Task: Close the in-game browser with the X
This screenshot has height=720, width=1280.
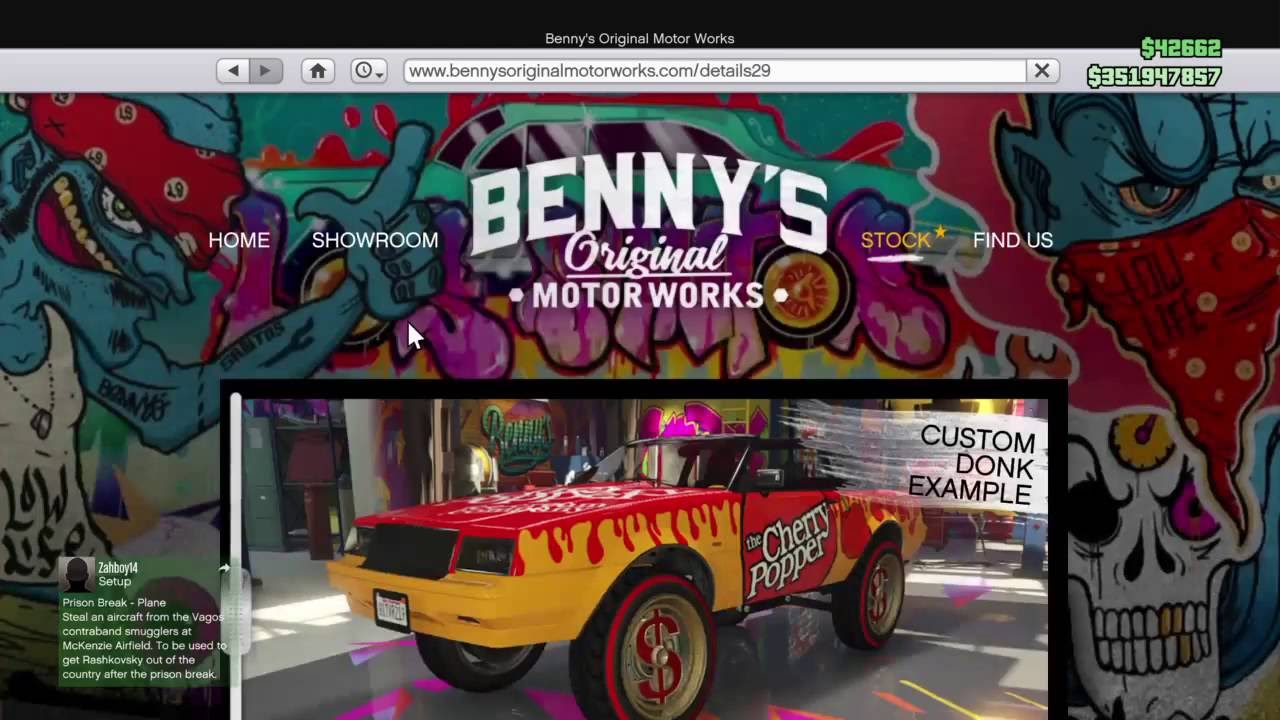Action: [x=1041, y=71]
